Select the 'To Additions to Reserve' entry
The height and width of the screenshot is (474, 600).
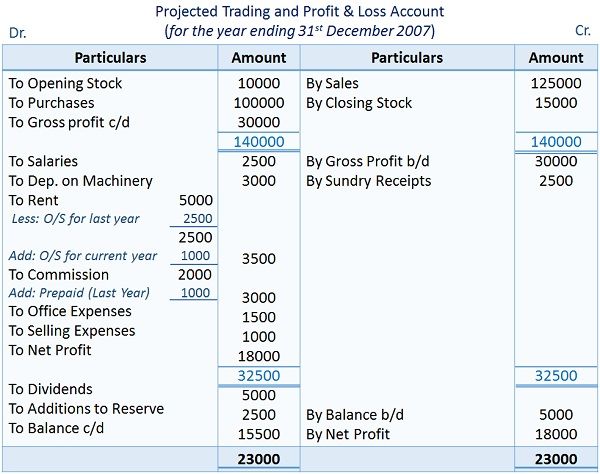(x=86, y=409)
